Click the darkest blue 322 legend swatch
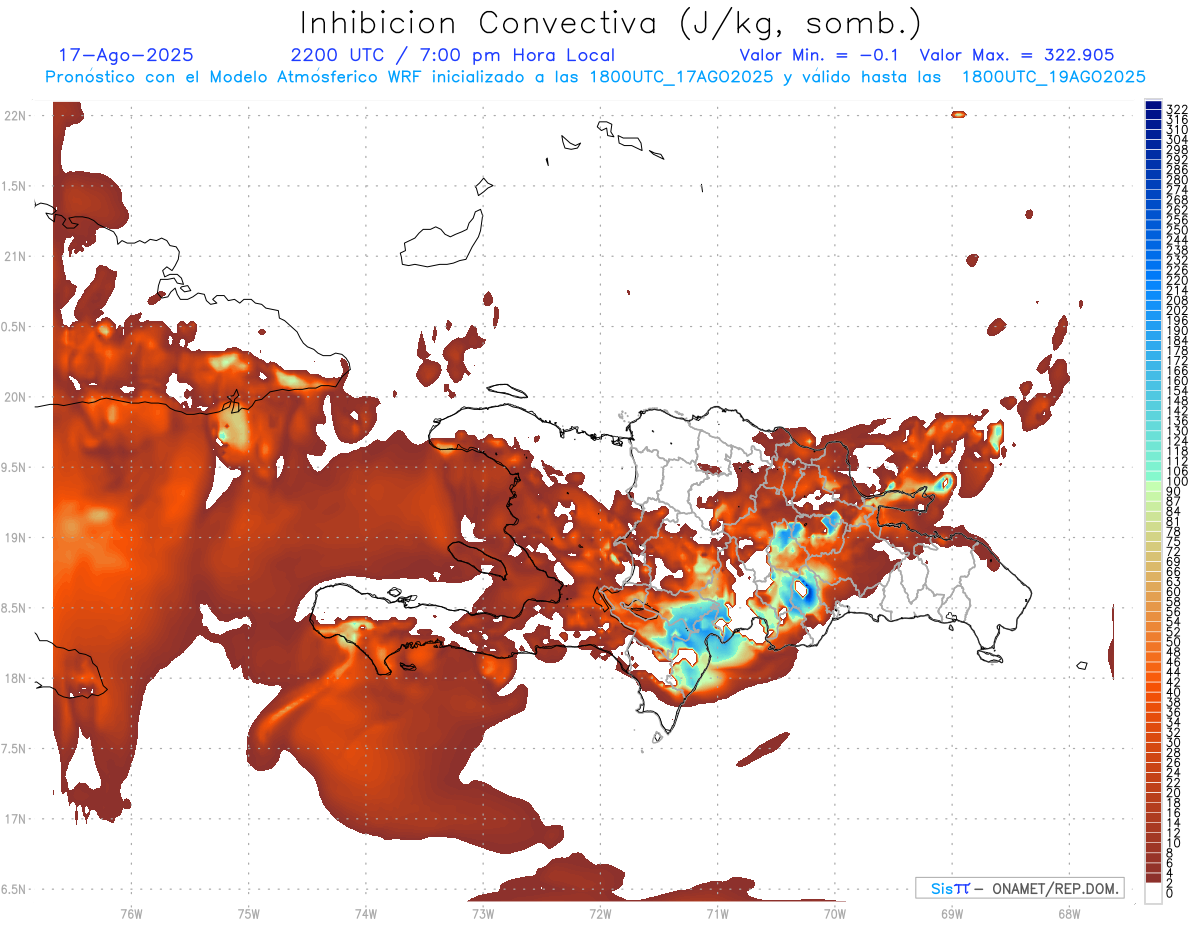The image size is (1200, 927). [x=1153, y=106]
